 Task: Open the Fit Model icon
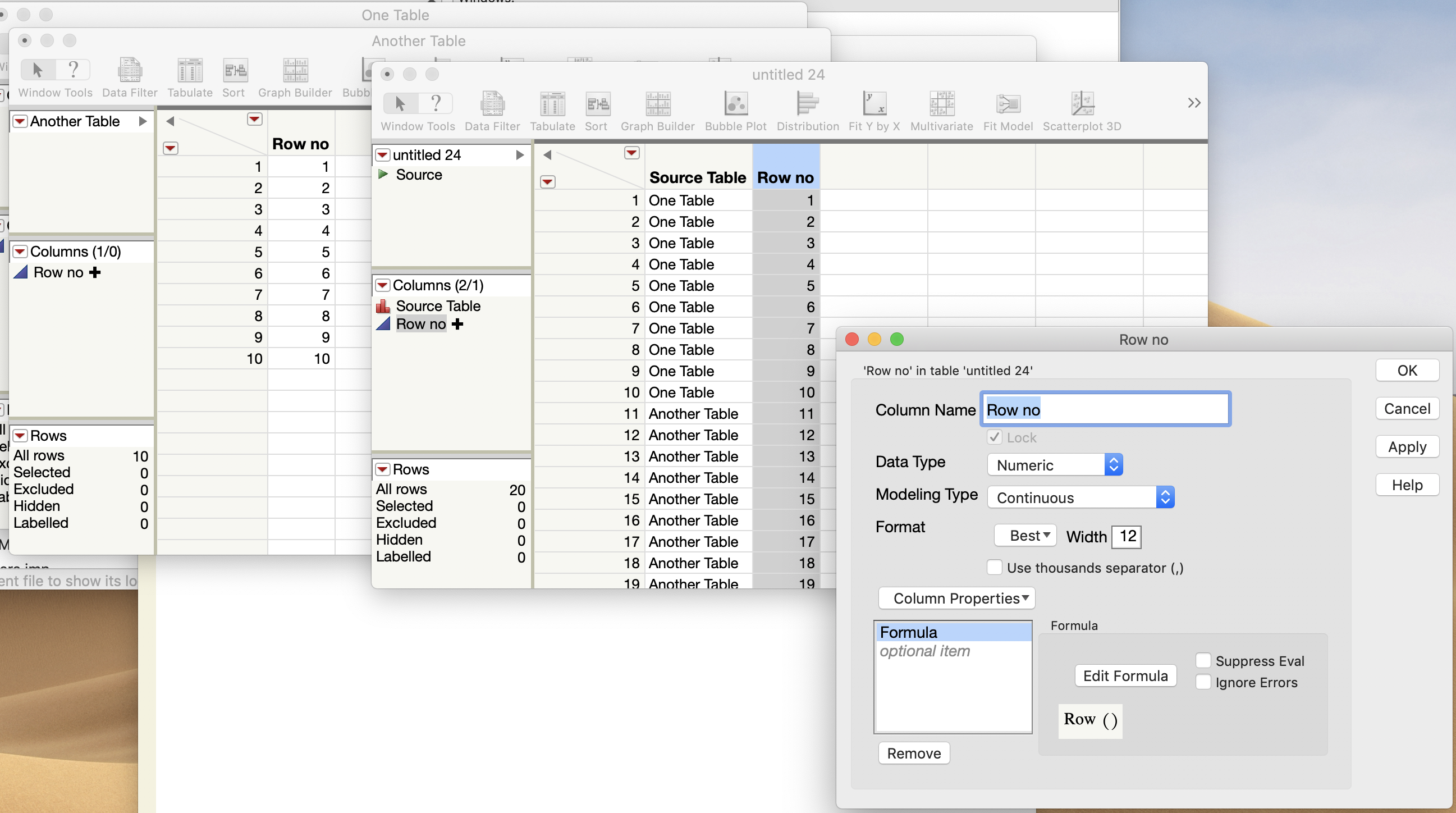click(1007, 104)
